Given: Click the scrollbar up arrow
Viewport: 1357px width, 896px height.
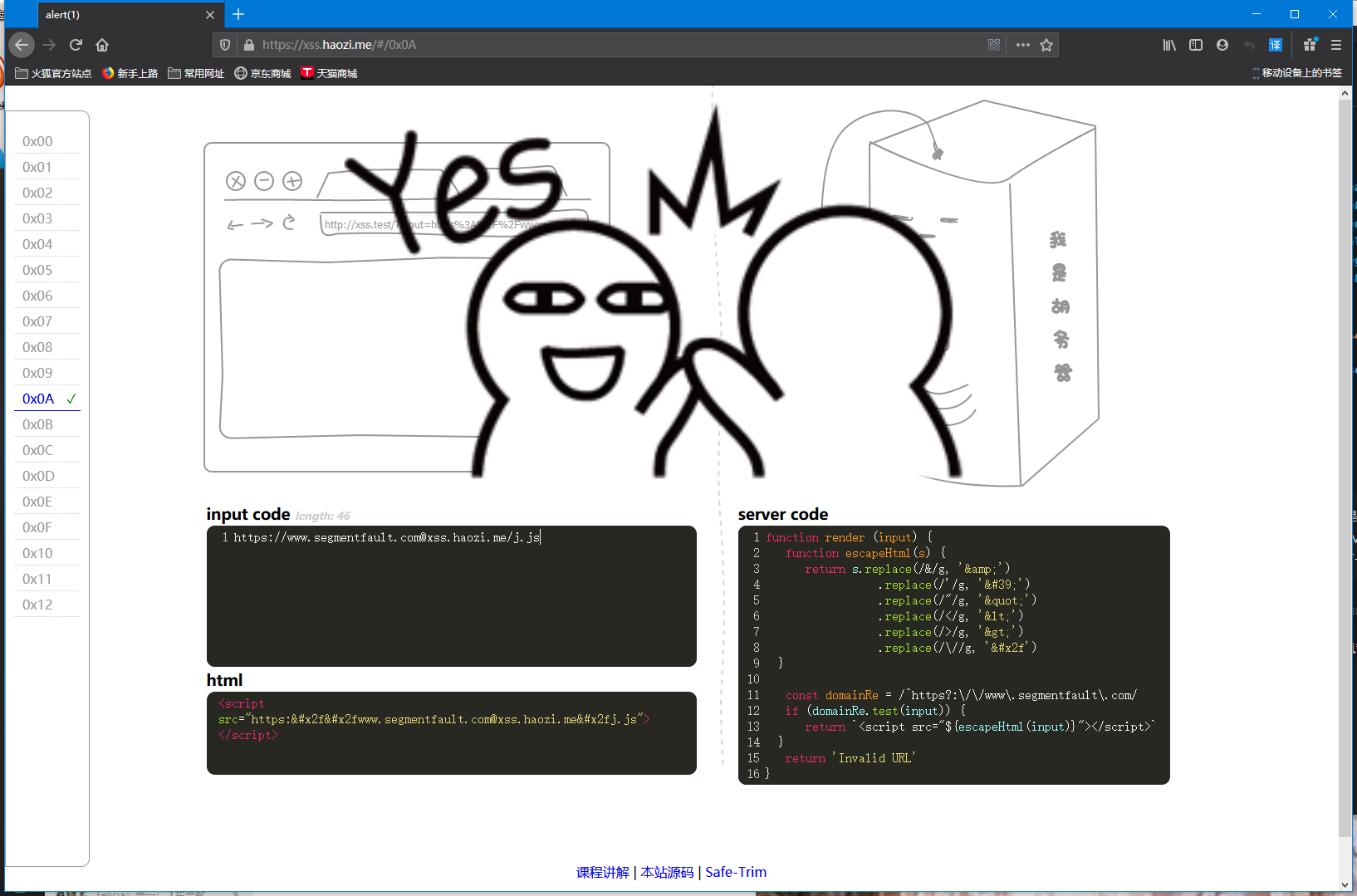Looking at the screenshot, I should 1345,93.
